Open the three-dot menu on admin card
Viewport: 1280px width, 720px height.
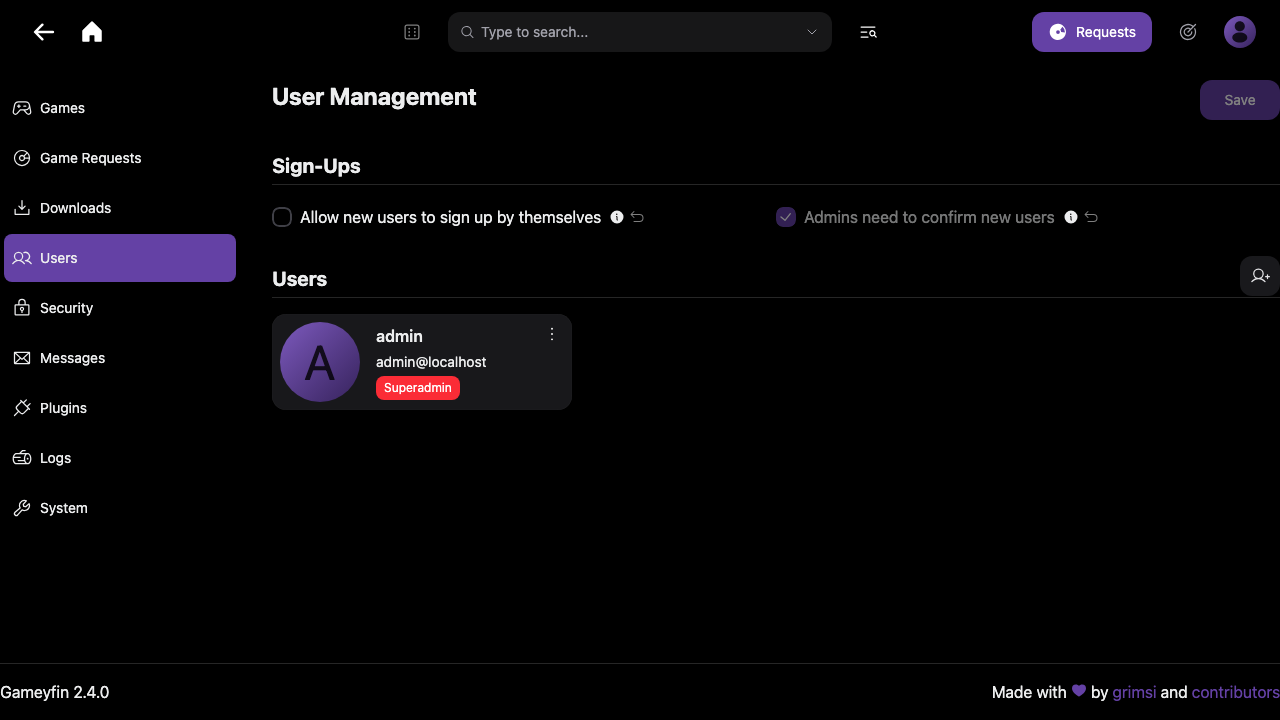point(552,334)
